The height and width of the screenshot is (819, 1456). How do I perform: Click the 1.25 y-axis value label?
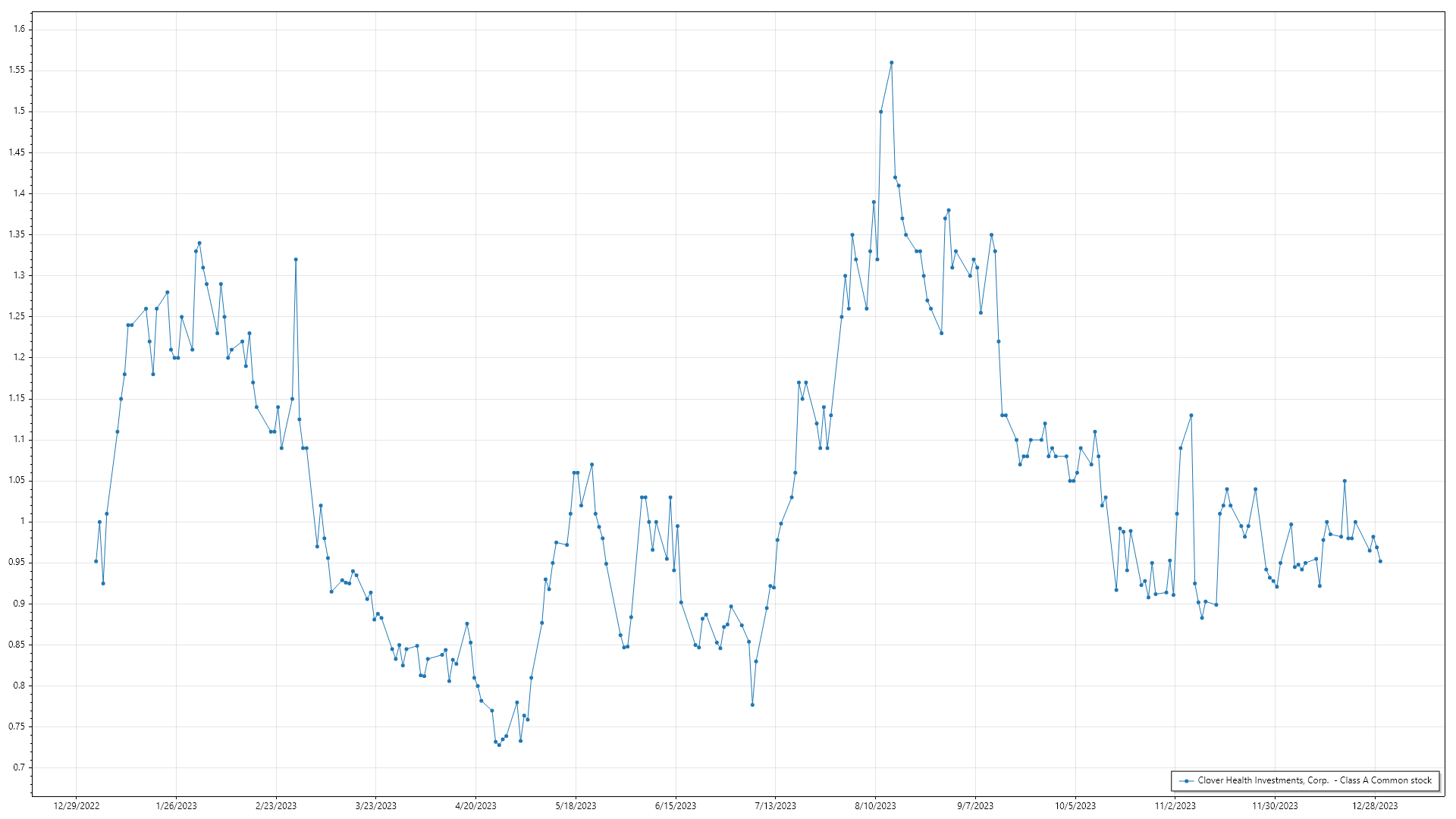tap(17, 316)
